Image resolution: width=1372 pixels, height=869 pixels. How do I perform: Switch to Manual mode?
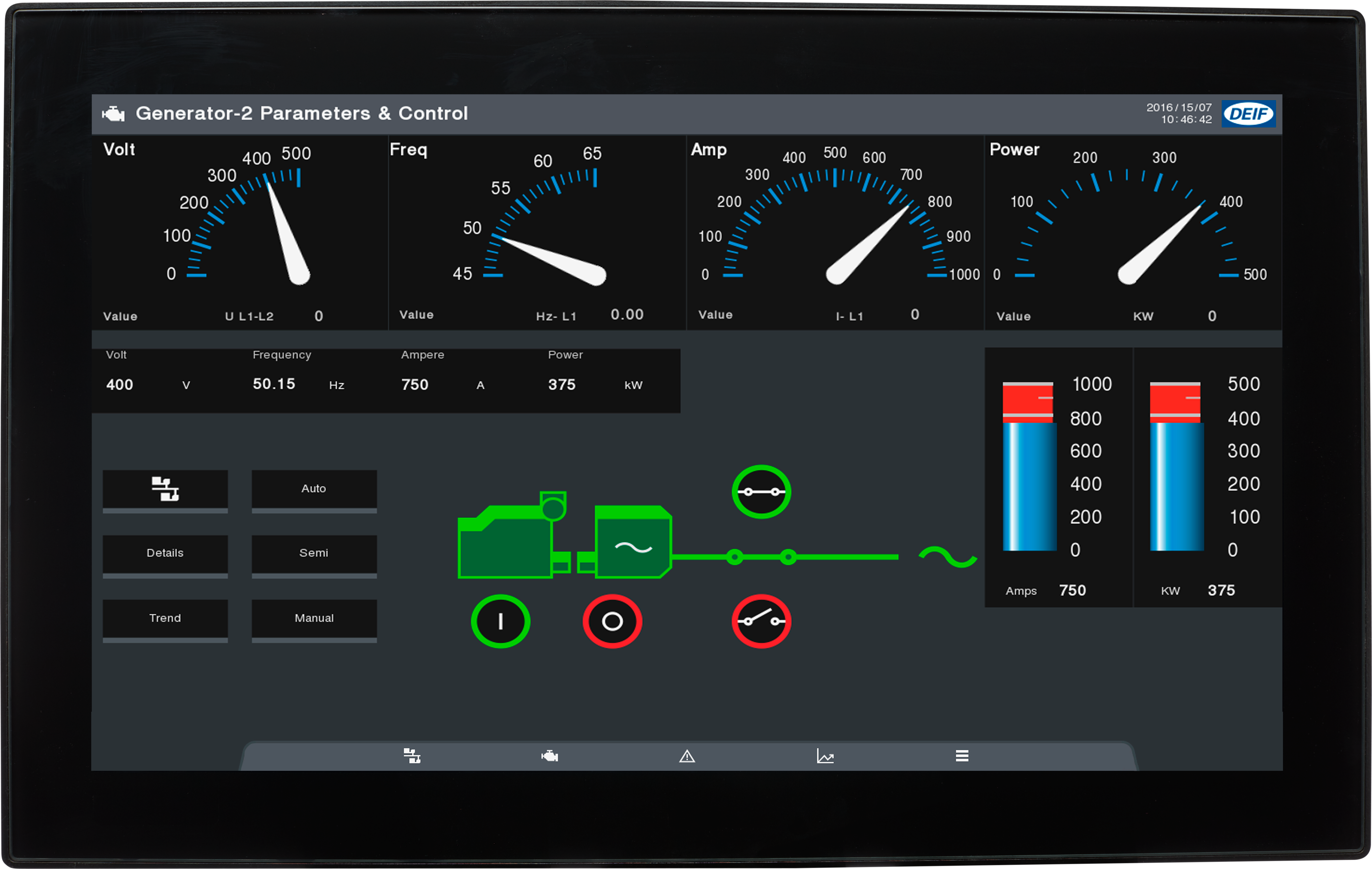[314, 618]
